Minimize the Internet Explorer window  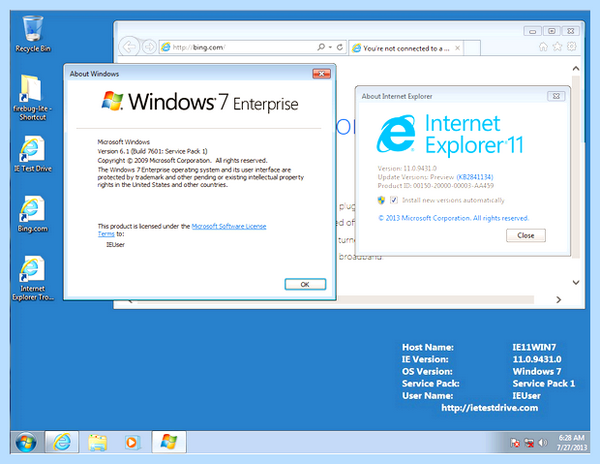pyautogui.click(x=532, y=31)
